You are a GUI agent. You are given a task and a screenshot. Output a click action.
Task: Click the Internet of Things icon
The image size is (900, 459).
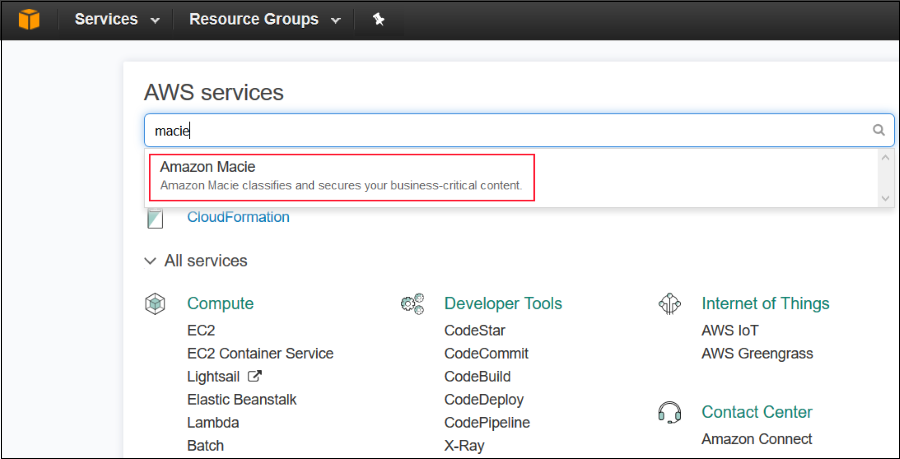[669, 304]
